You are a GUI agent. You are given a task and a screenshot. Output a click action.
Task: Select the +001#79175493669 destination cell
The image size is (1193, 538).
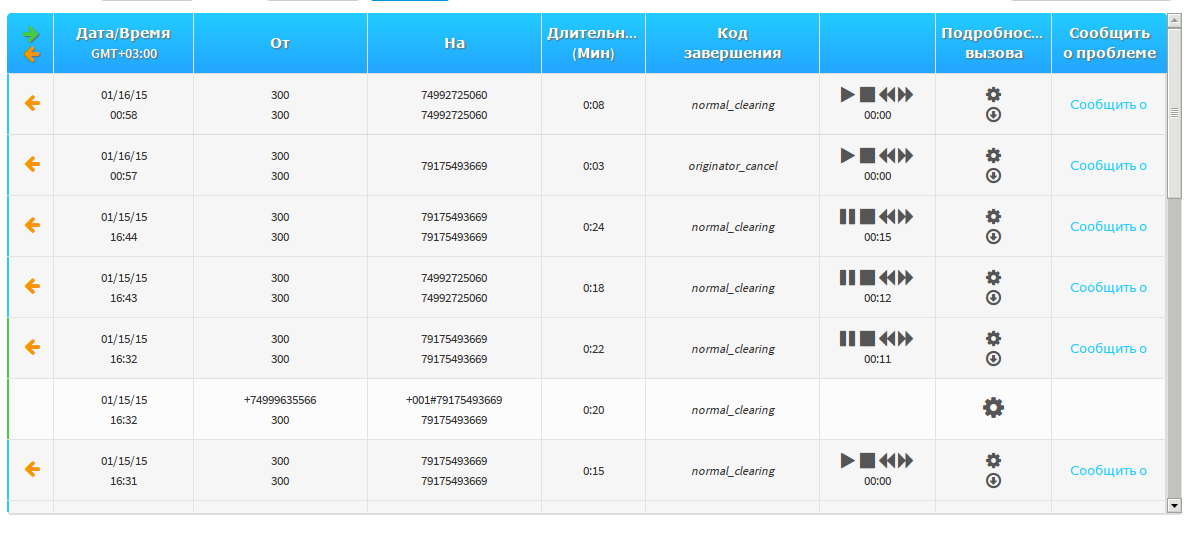pos(454,400)
